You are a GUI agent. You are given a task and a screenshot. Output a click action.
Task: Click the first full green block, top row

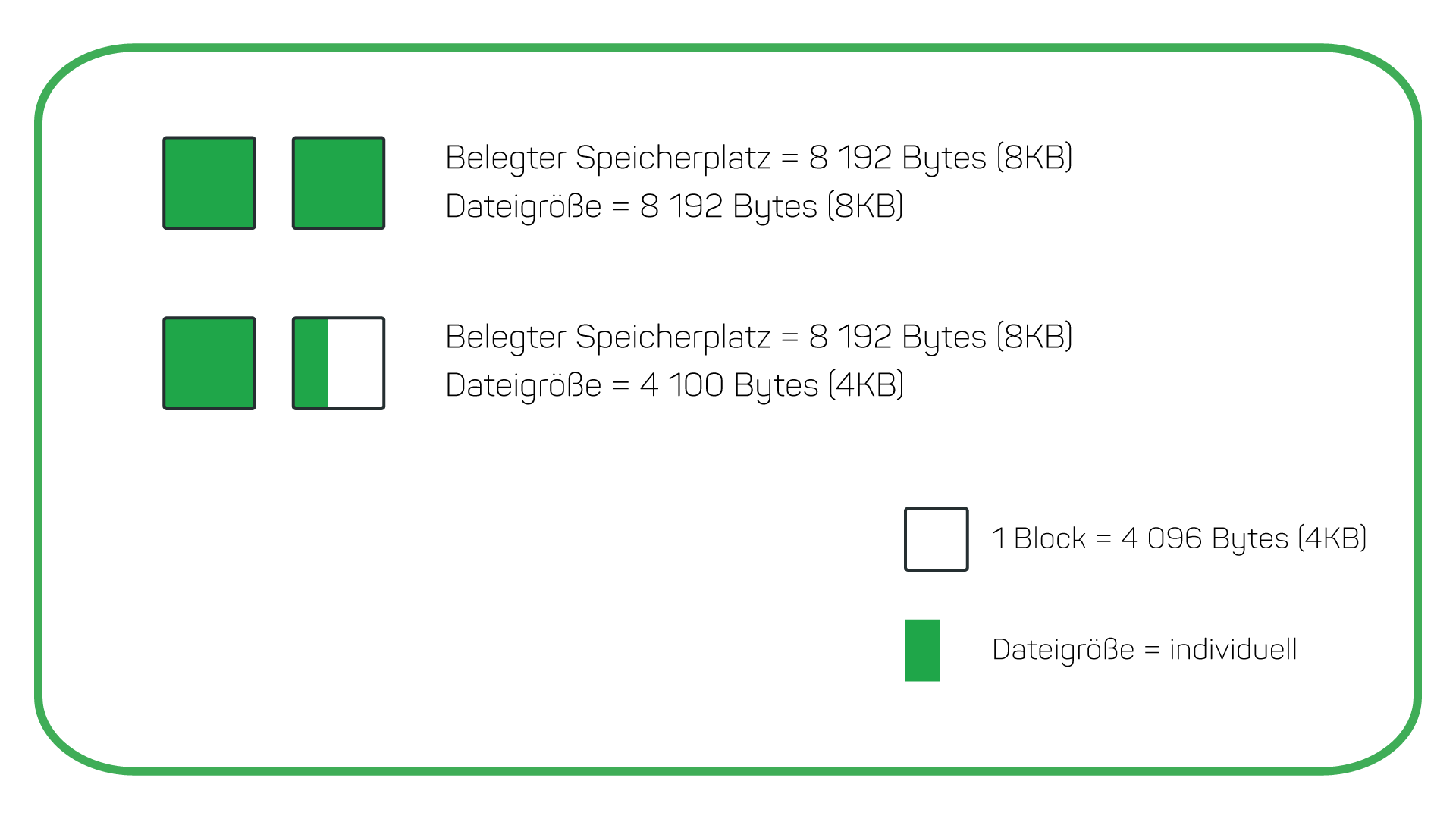coord(209,183)
